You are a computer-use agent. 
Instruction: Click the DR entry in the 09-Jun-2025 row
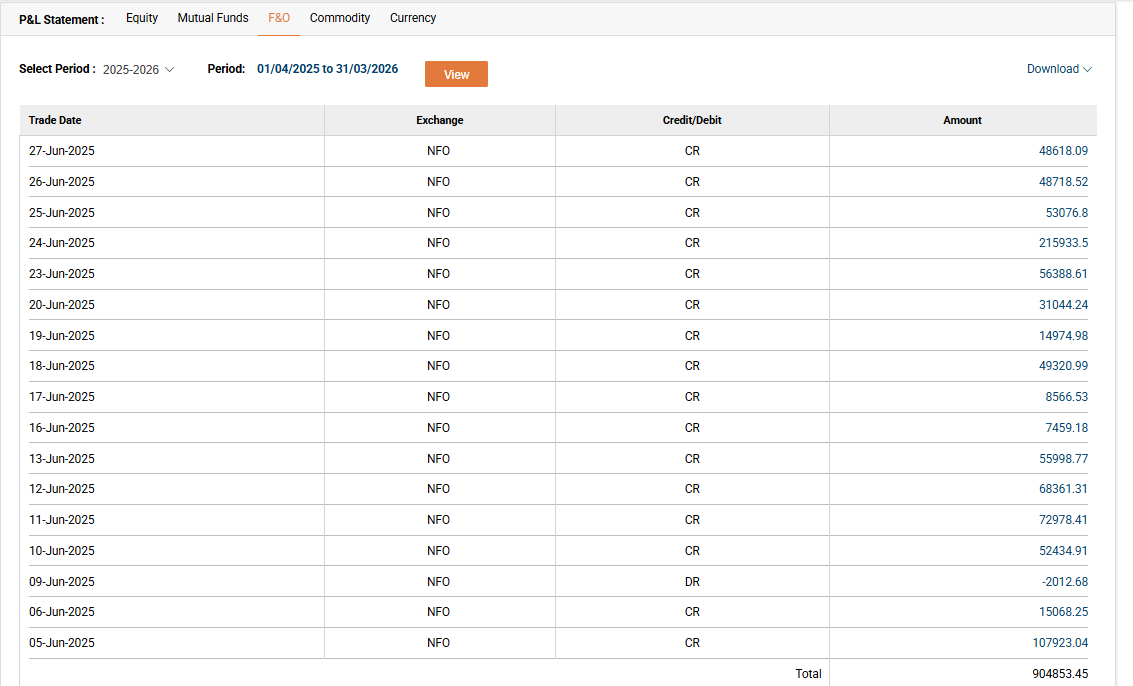692,581
